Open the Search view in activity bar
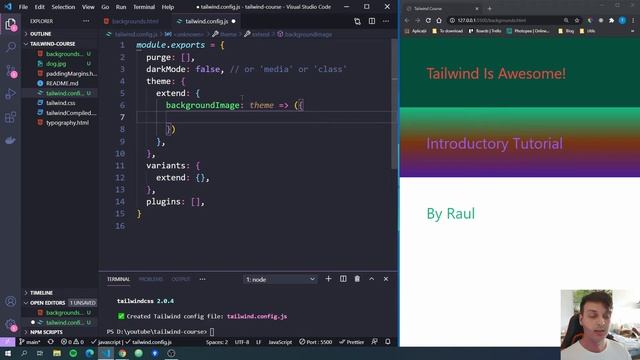Image resolution: width=640 pixels, height=360 pixels. [11, 47]
